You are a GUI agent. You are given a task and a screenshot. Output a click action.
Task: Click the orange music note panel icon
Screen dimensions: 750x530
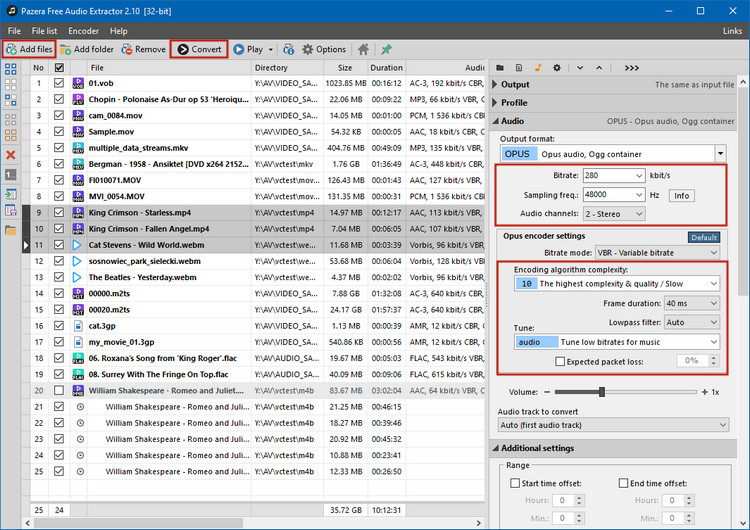538,68
